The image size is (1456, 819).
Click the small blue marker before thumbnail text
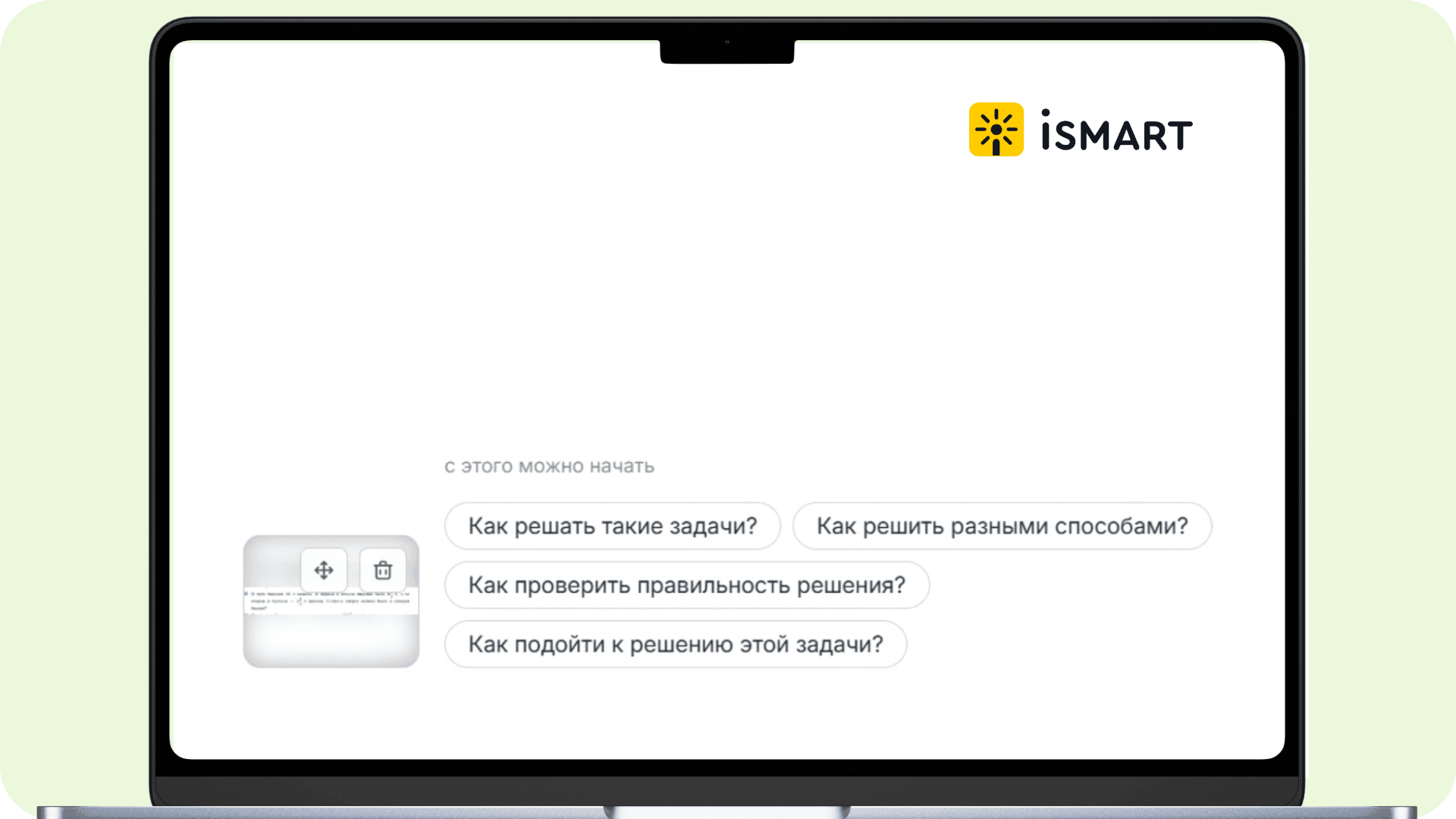coord(246,594)
